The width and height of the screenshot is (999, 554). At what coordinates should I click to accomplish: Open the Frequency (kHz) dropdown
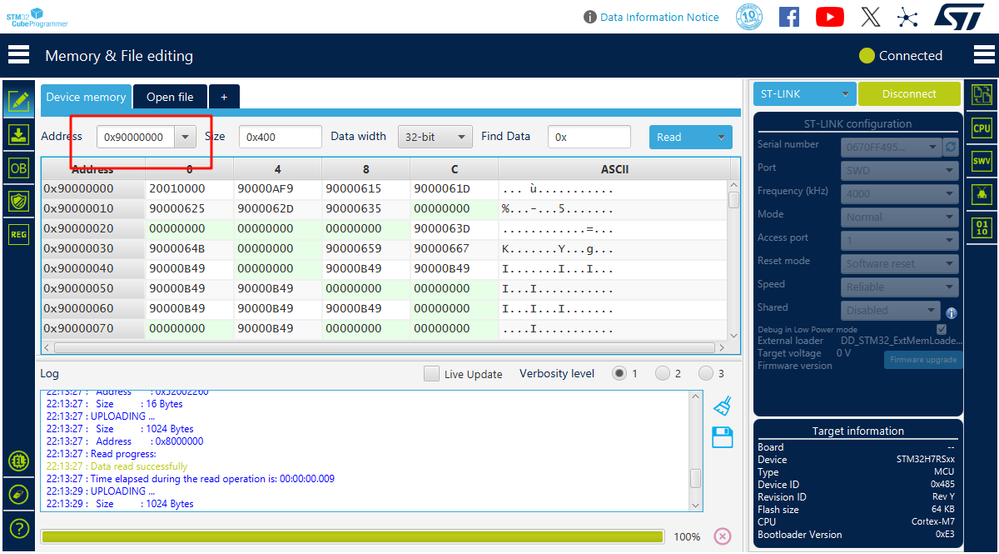(899, 194)
